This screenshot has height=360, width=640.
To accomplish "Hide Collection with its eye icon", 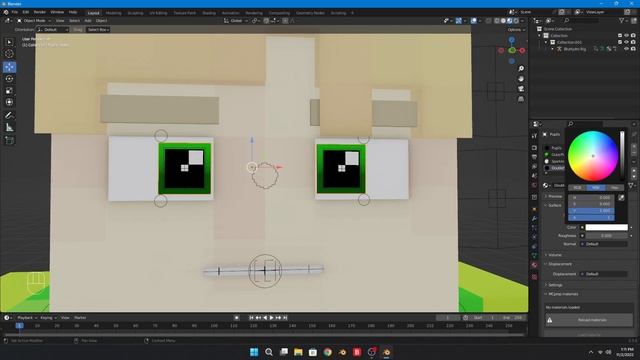I will click(x=627, y=36).
